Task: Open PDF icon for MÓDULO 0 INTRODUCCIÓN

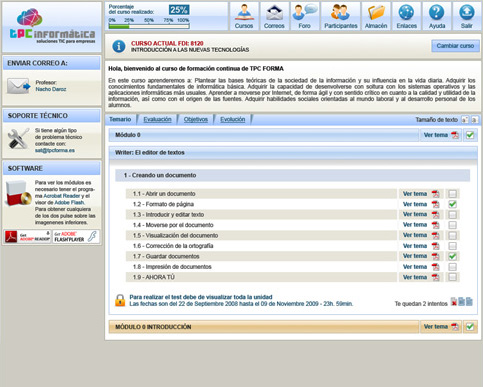Action: (455, 327)
